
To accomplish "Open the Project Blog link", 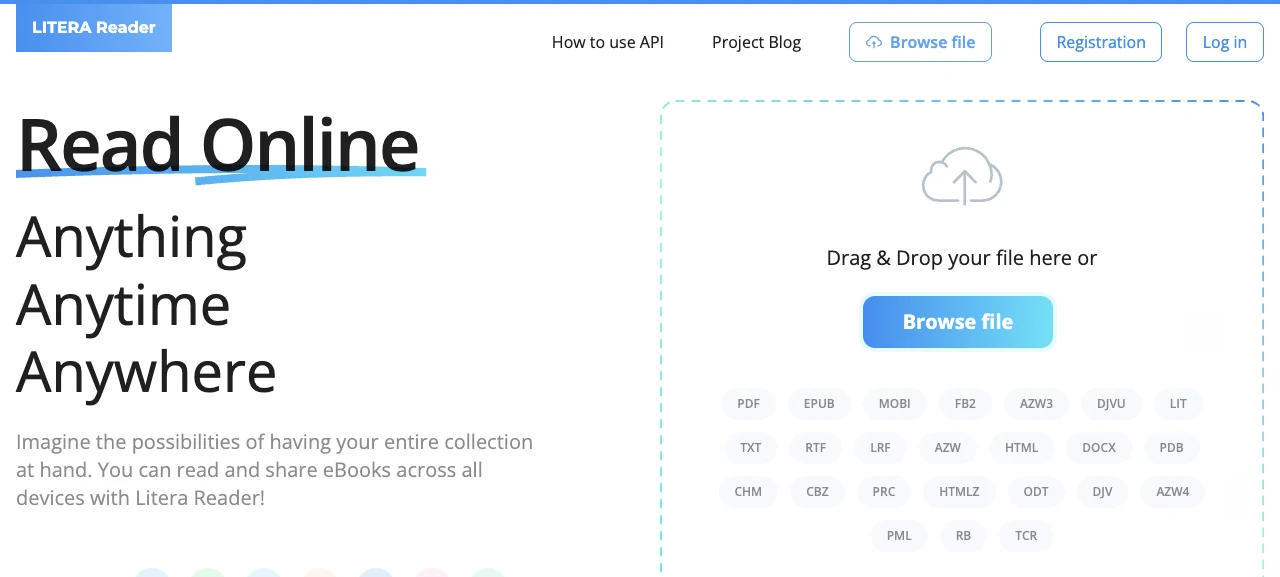I will pos(756,42).
